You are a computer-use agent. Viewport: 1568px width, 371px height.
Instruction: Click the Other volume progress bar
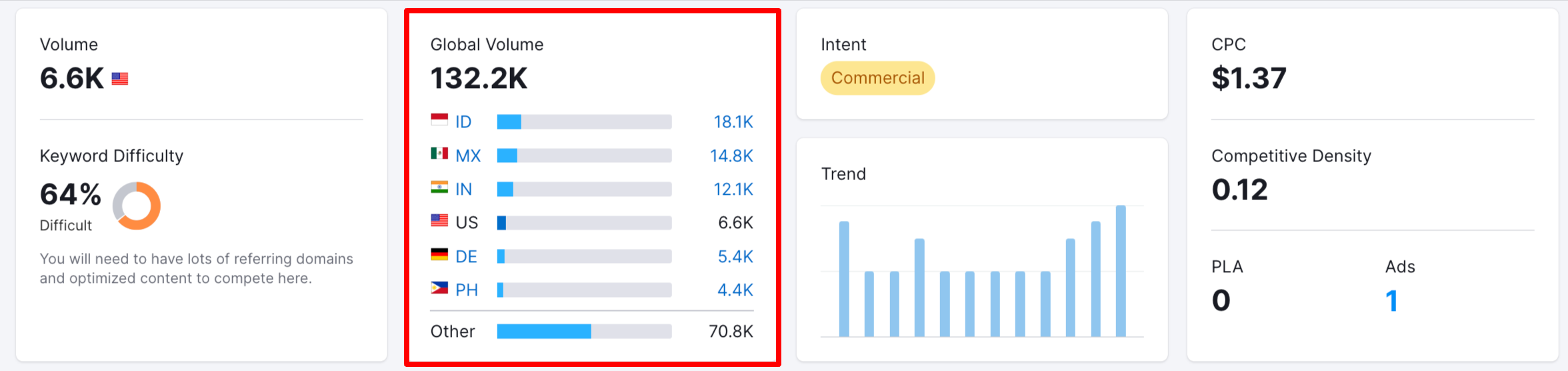pos(584,332)
